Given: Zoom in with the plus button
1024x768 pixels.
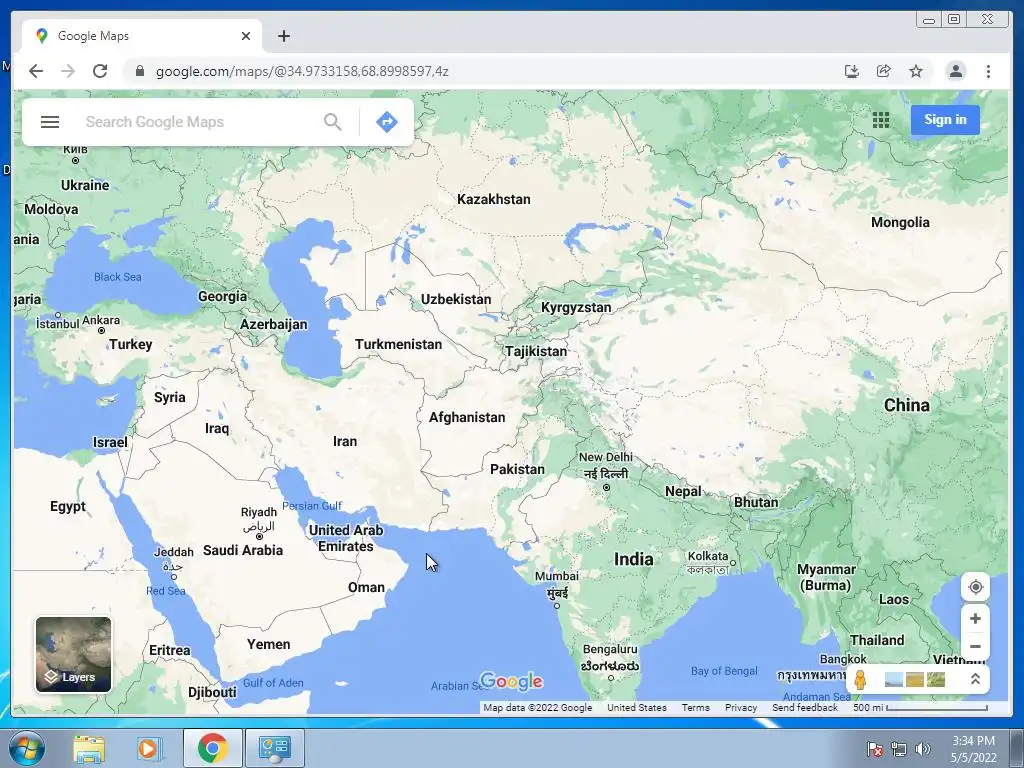Looking at the screenshot, I should coord(975,618).
